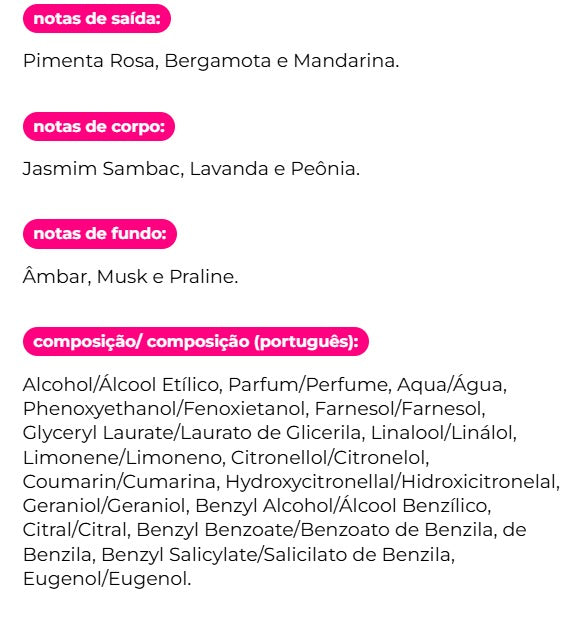
Task: Click the word 'Âmbar'
Action: click(x=55, y=276)
